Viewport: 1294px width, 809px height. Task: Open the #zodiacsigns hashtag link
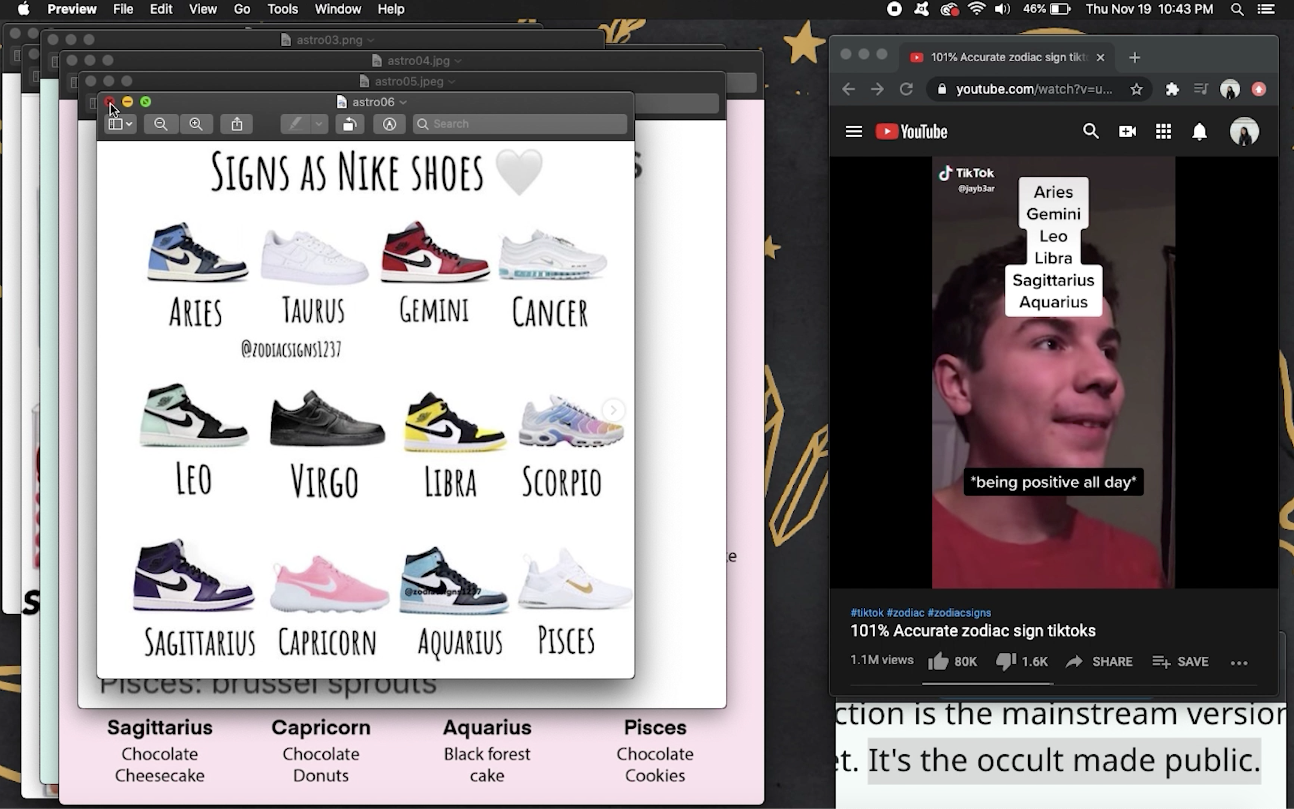pyautogui.click(x=959, y=613)
